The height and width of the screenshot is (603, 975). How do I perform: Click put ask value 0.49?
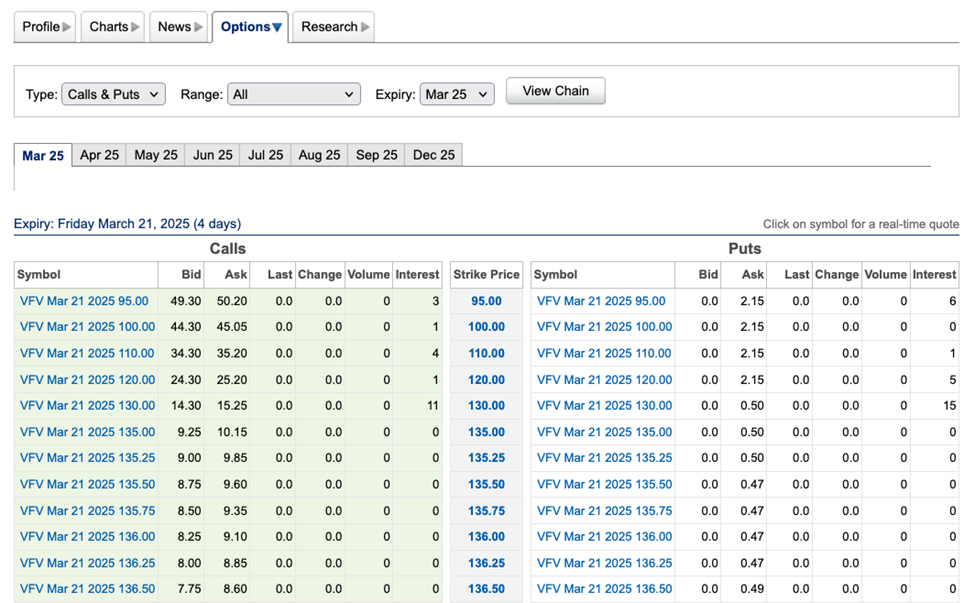752,589
